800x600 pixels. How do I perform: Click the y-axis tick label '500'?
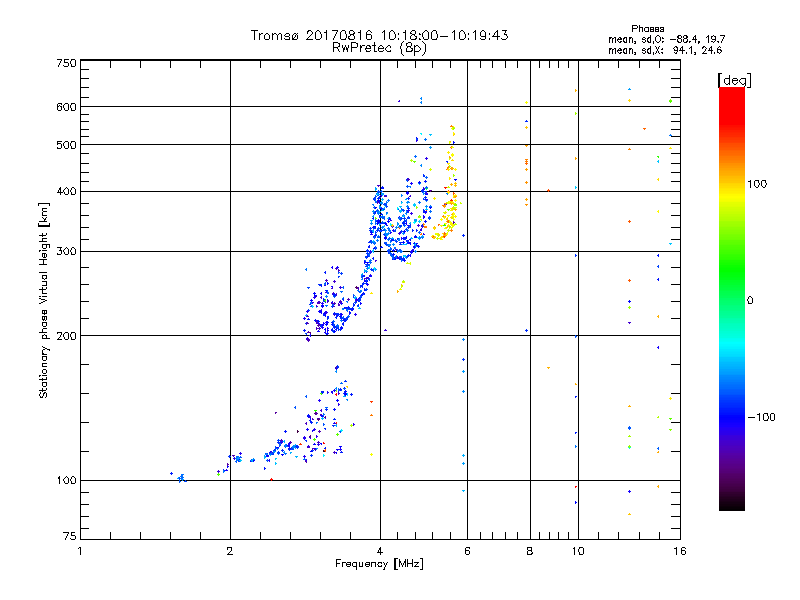66,145
